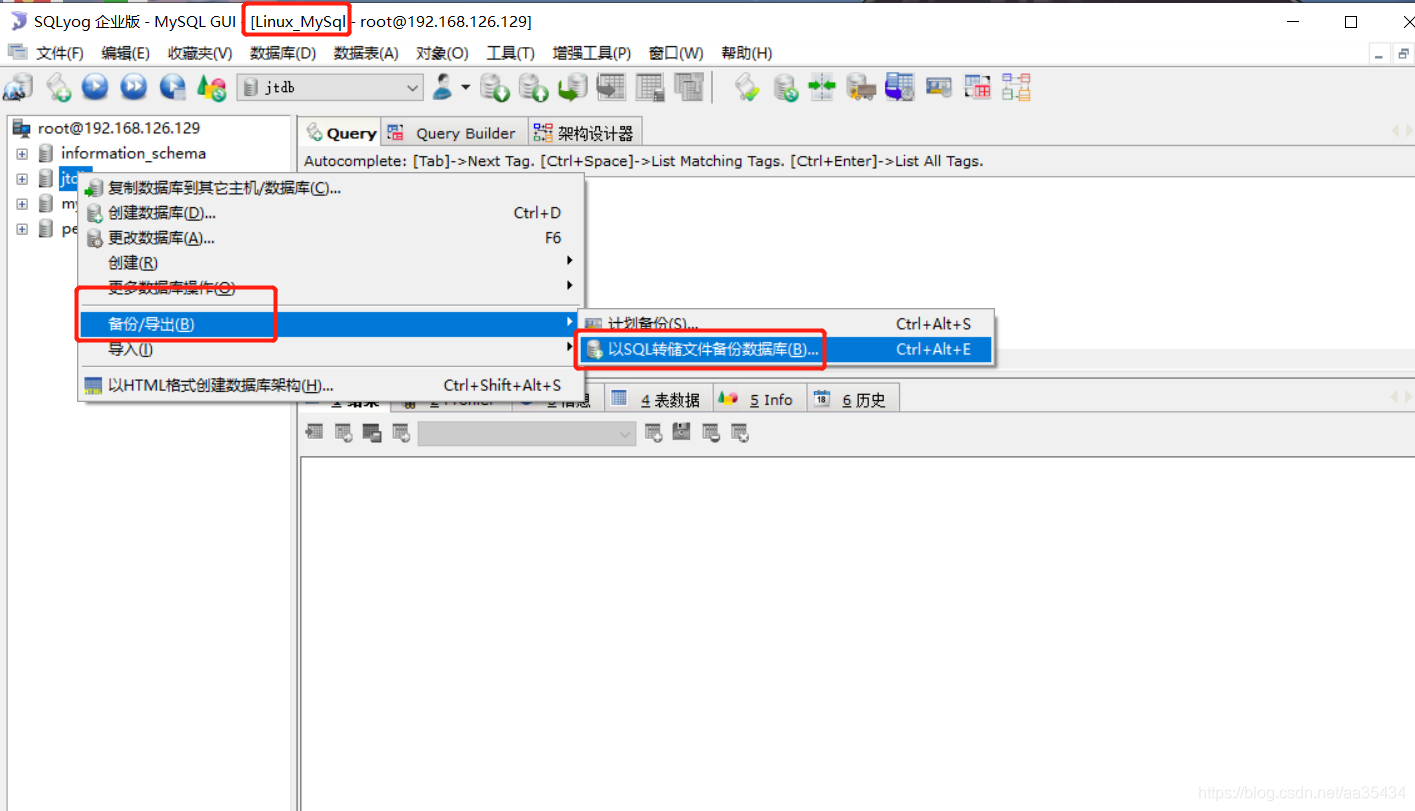Click the Scheduled backup calendar icon
1415x811 pixels.
pyautogui.click(x=899, y=88)
